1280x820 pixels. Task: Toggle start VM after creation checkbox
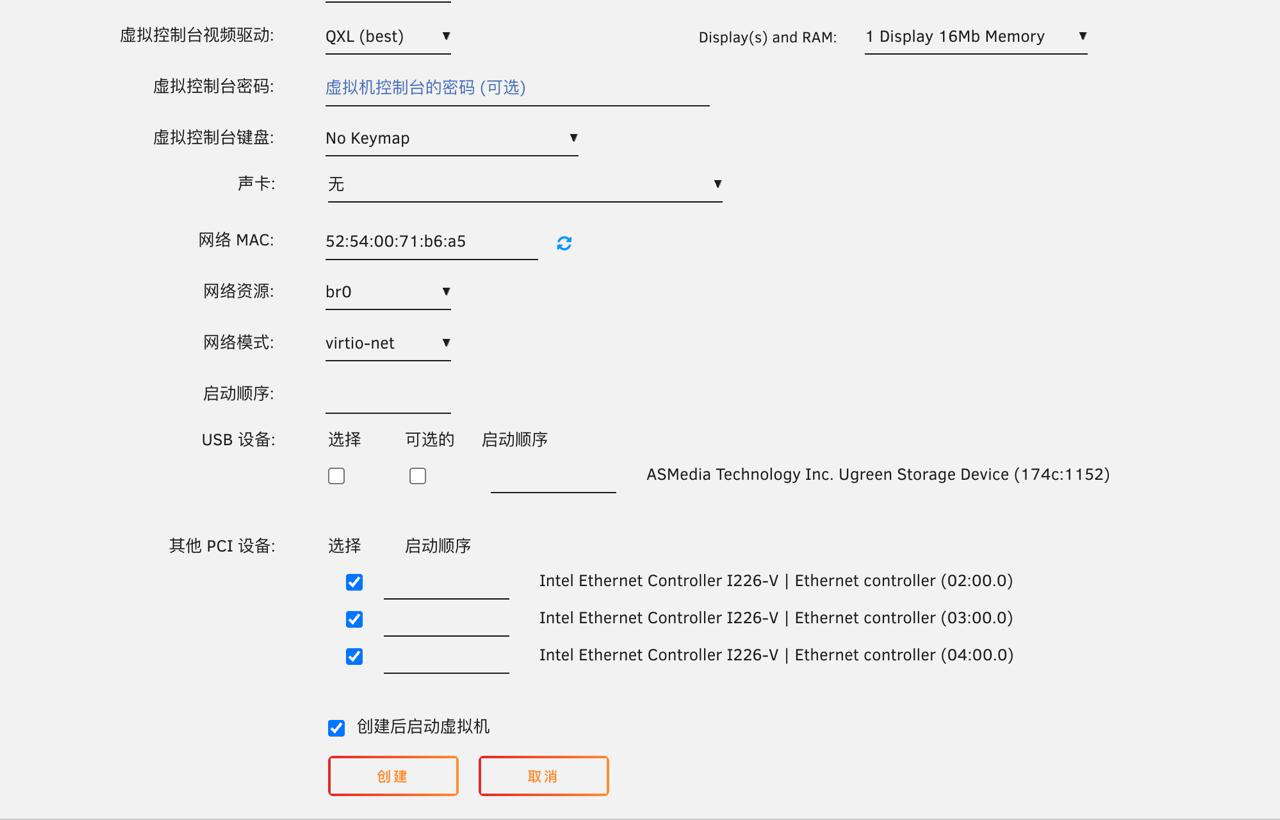pyautogui.click(x=337, y=728)
